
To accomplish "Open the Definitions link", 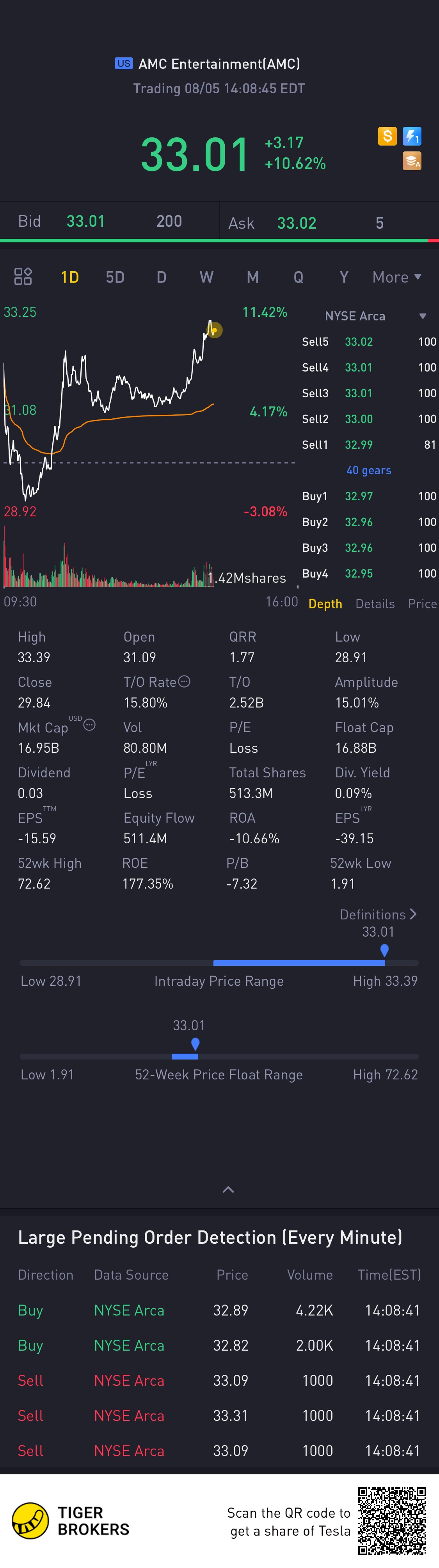I will (x=378, y=914).
